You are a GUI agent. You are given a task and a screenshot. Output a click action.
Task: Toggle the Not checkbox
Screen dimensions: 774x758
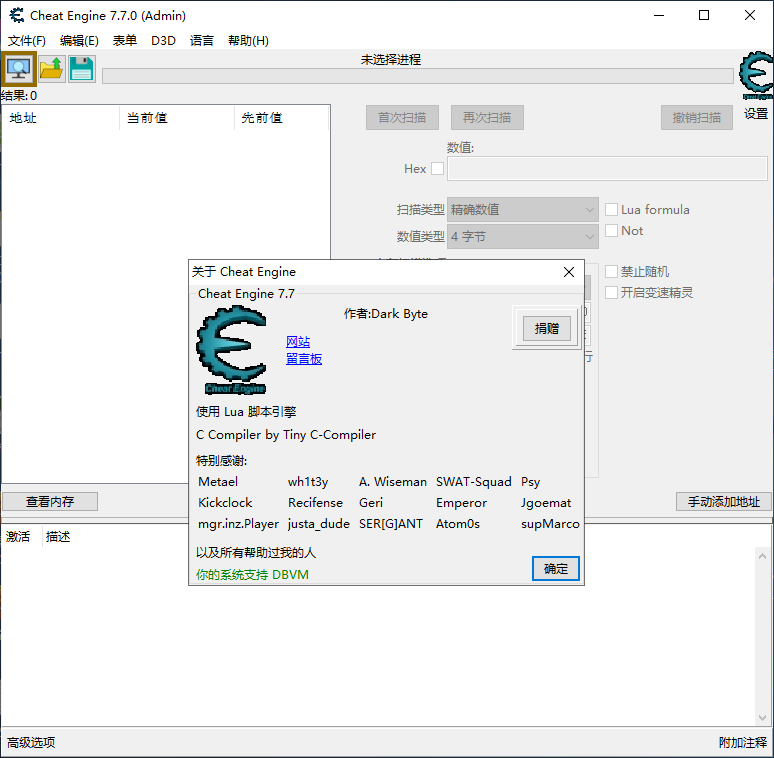coord(611,230)
